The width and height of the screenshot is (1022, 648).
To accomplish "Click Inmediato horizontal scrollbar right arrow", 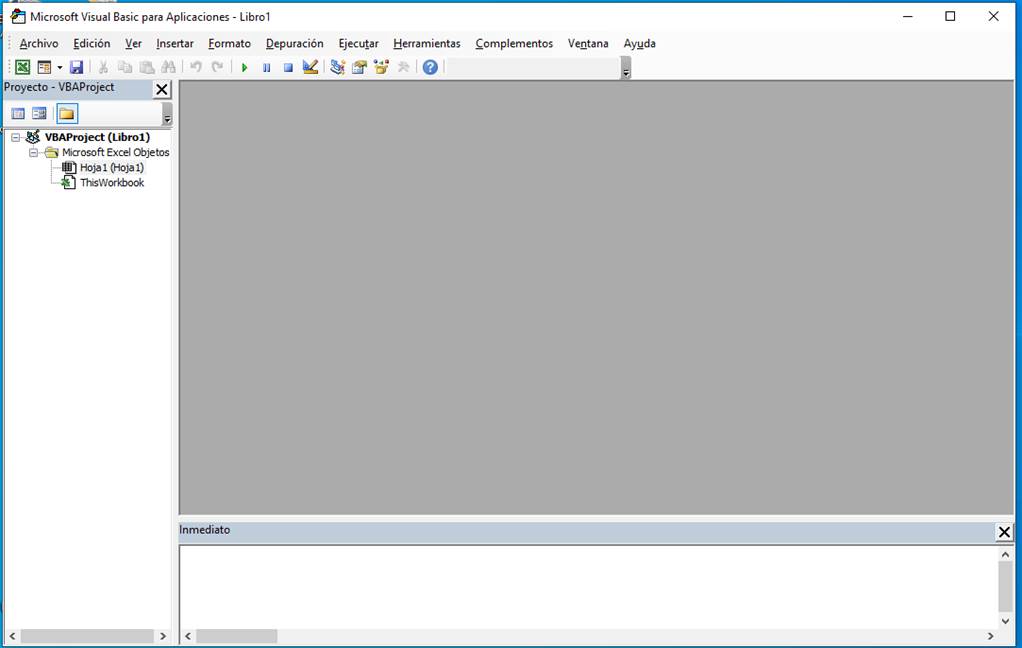I will (990, 636).
